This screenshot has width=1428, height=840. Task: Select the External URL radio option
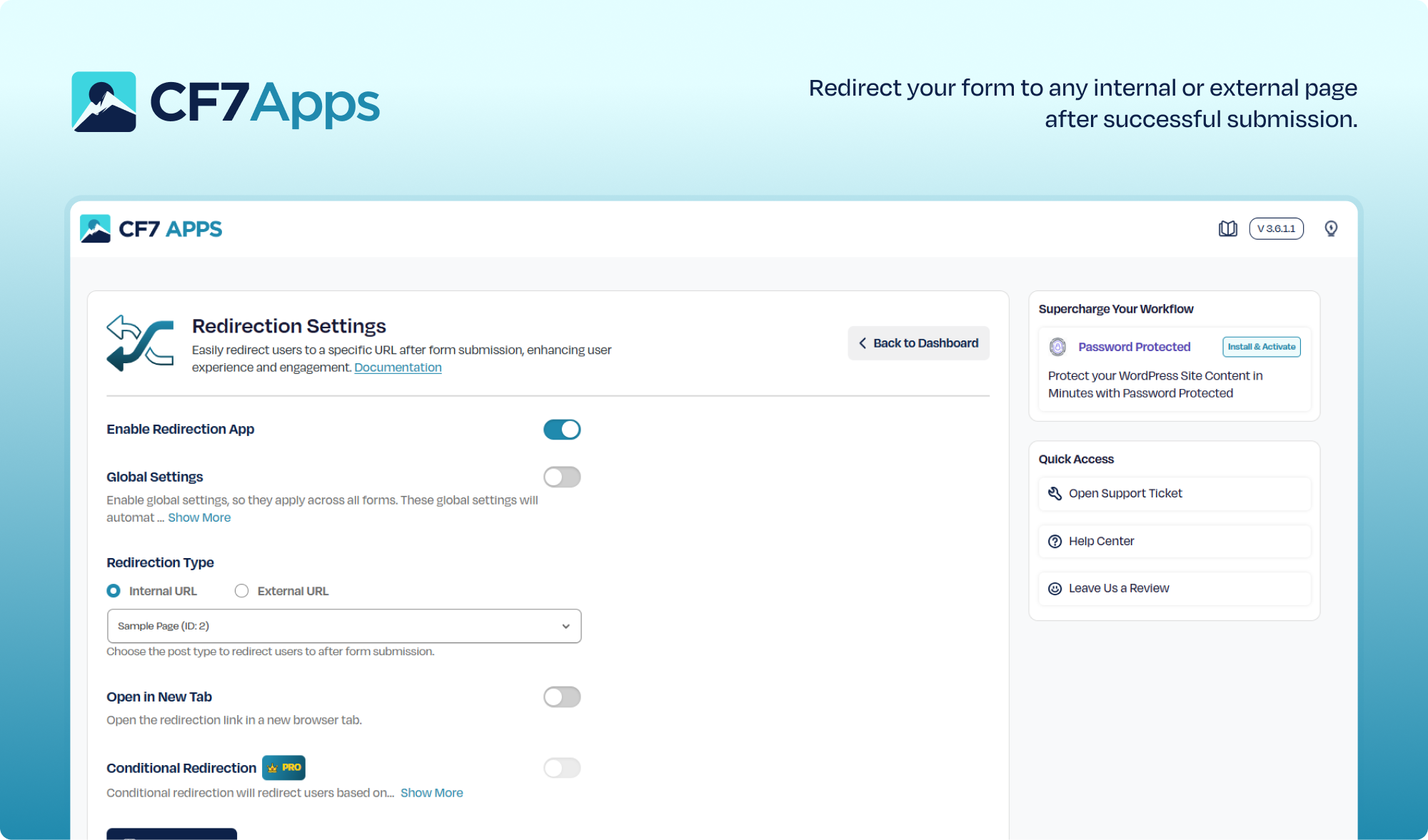click(242, 591)
